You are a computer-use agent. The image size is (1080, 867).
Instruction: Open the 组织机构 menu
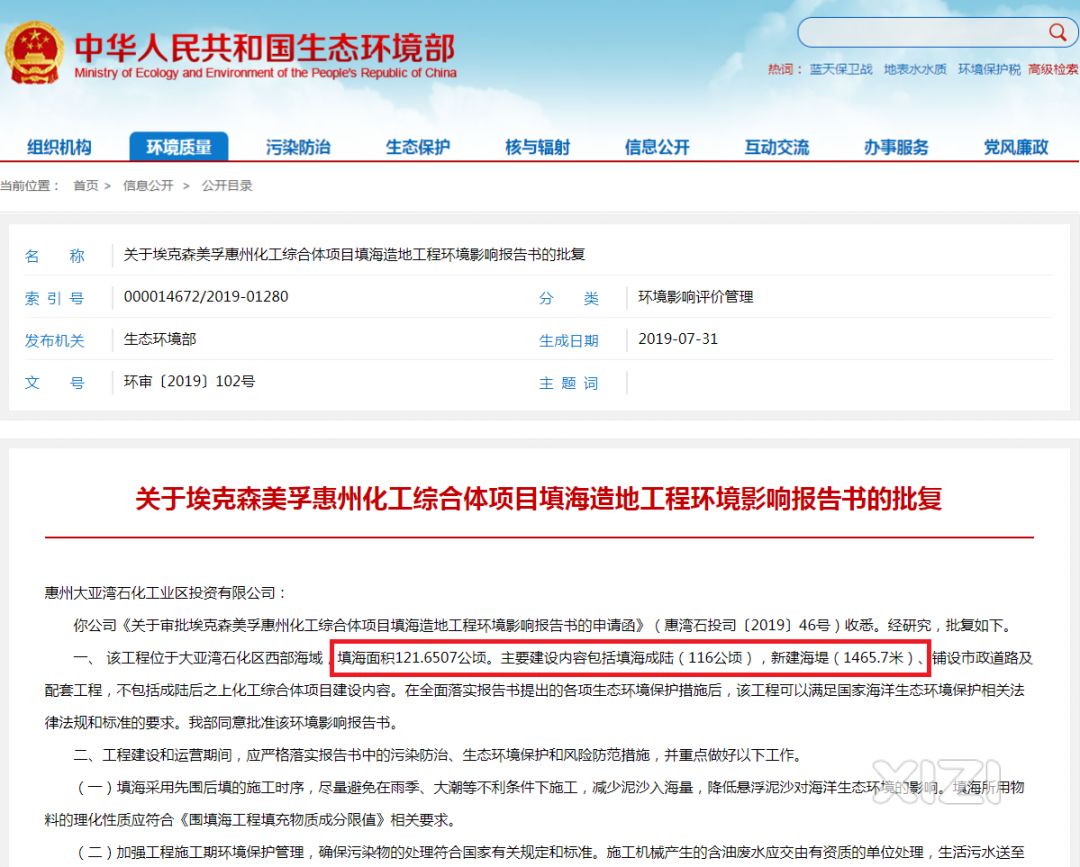click(x=59, y=147)
